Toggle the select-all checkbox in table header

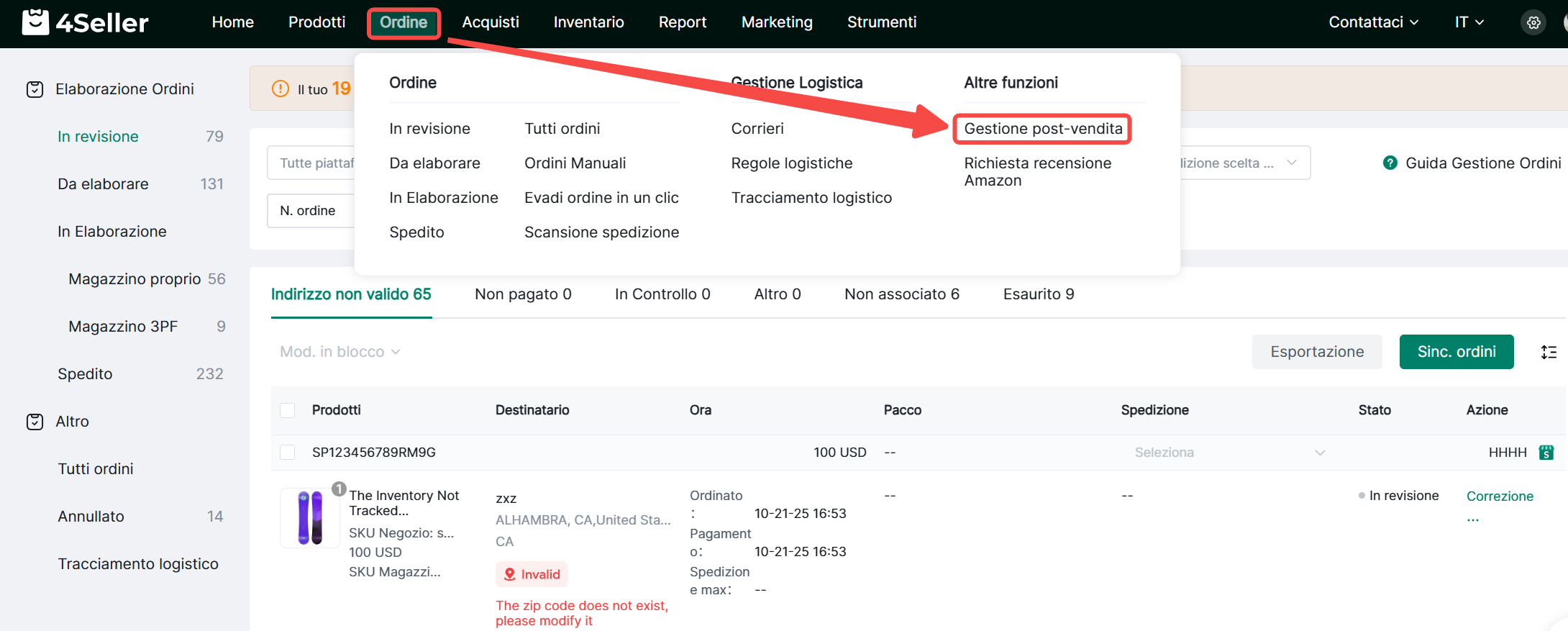(288, 410)
